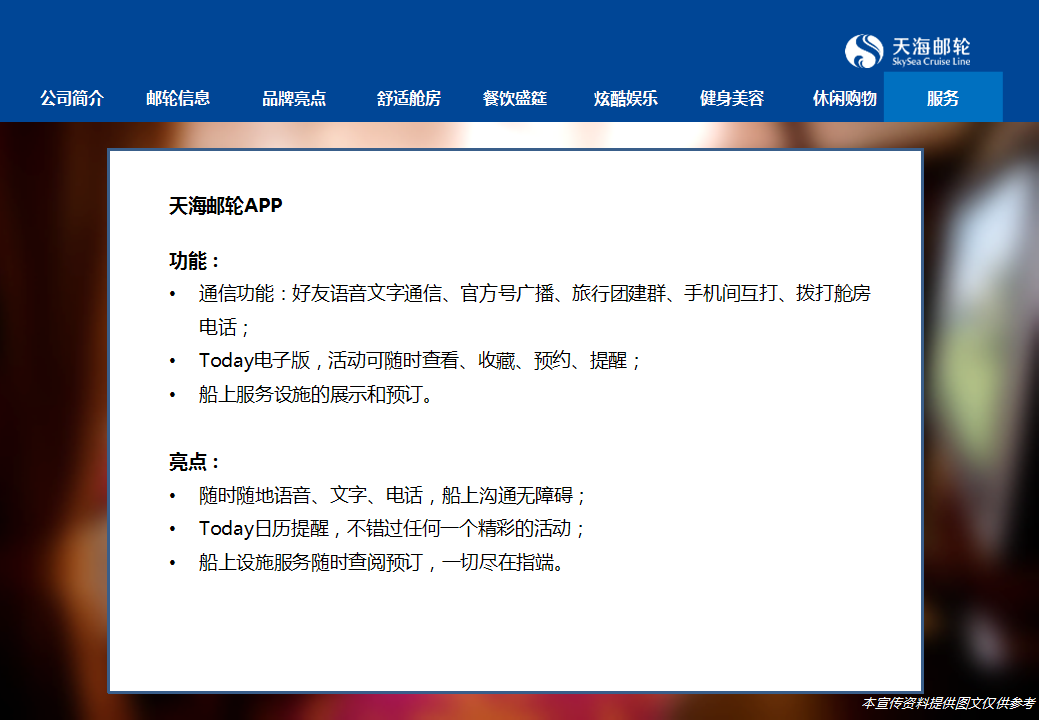The width and height of the screenshot is (1040, 720).
Task: Click the disclaimer 本宣传资料提供图文仅供参考
Action: click(948, 703)
